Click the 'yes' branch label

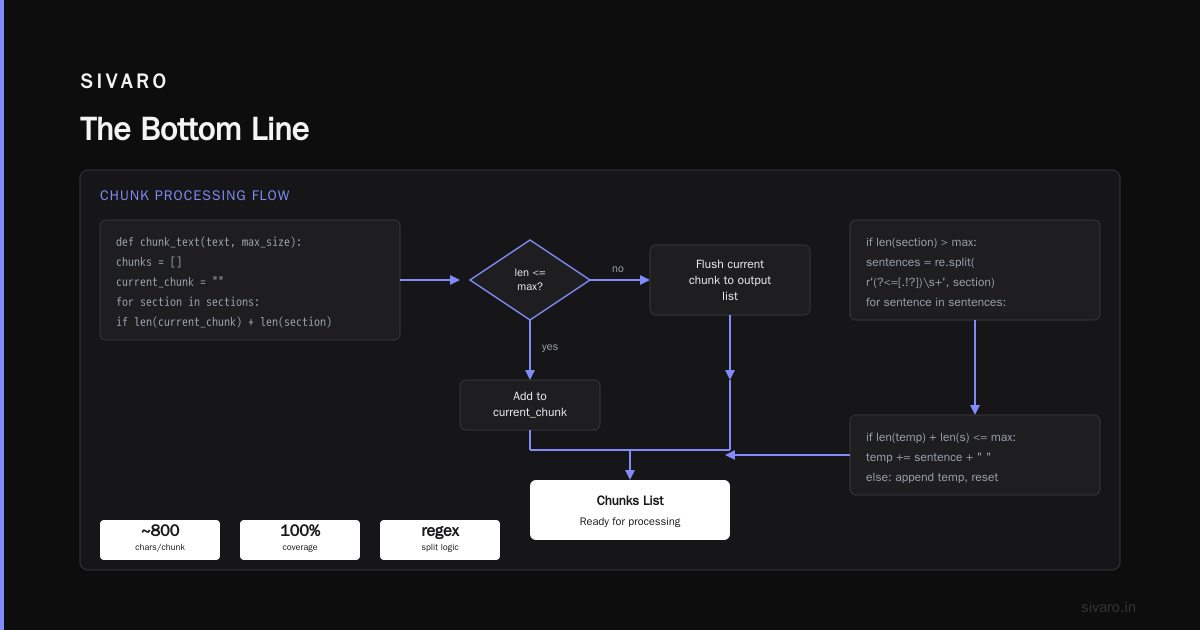pos(550,347)
